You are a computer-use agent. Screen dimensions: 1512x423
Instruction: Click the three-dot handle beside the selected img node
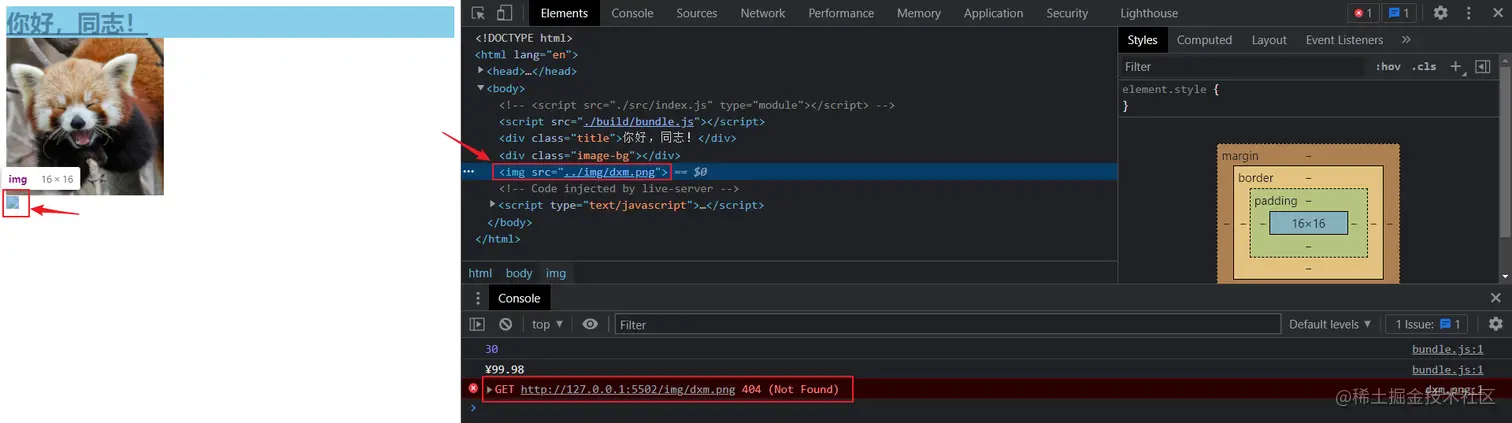click(x=468, y=172)
